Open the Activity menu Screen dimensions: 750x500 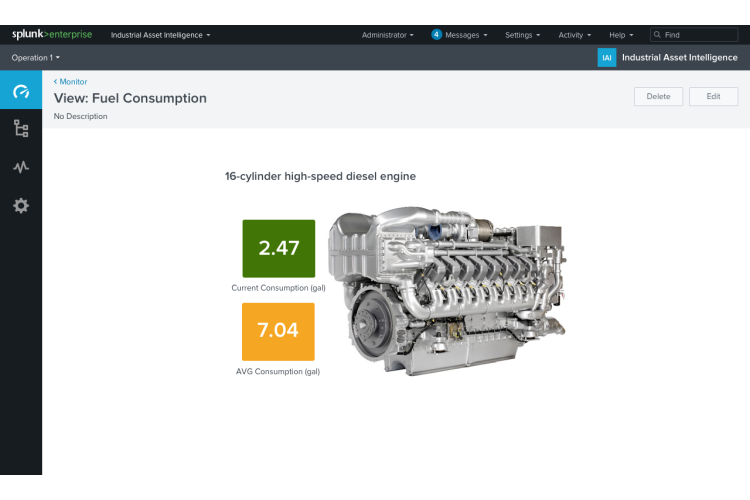click(x=574, y=35)
